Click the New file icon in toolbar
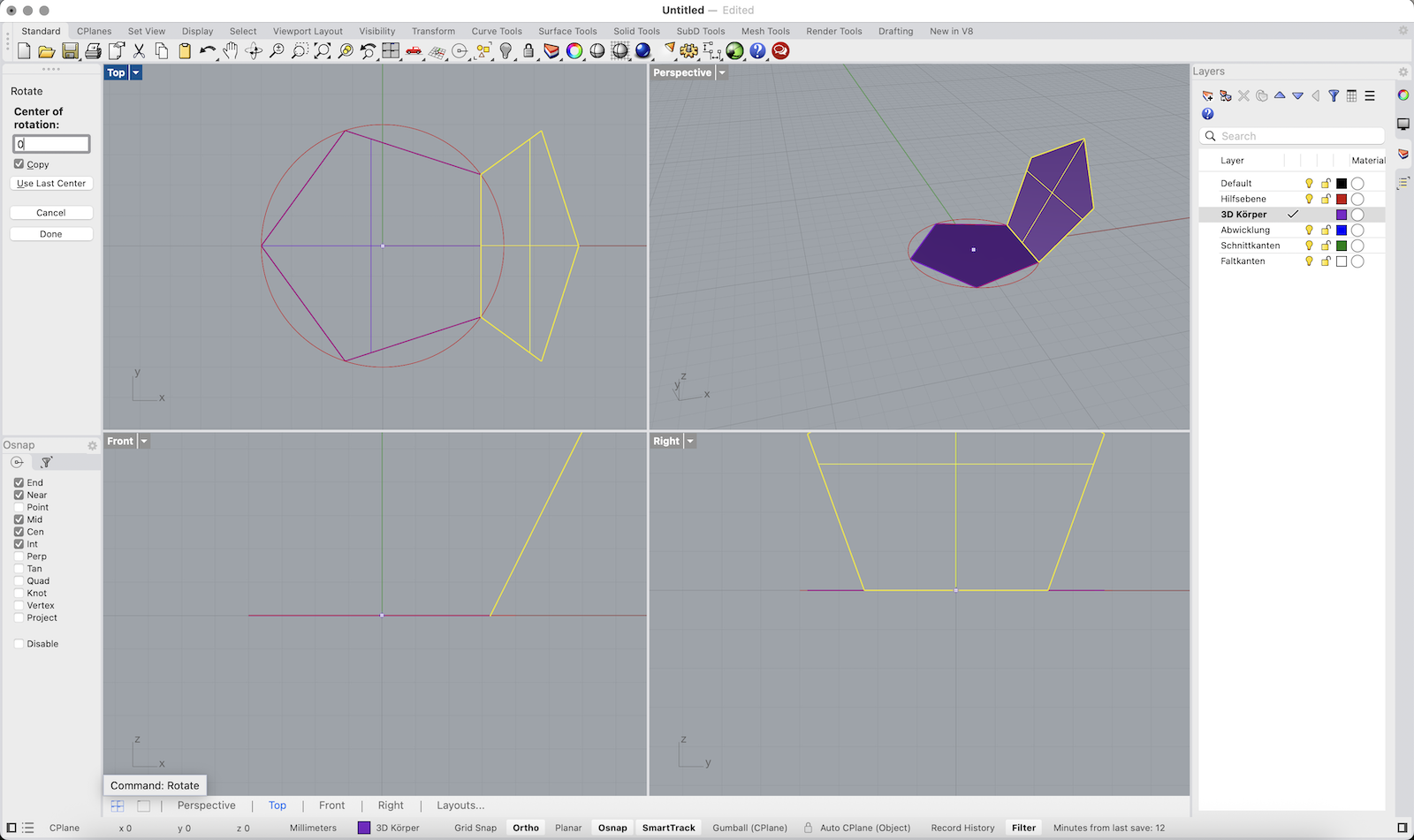 (x=24, y=51)
